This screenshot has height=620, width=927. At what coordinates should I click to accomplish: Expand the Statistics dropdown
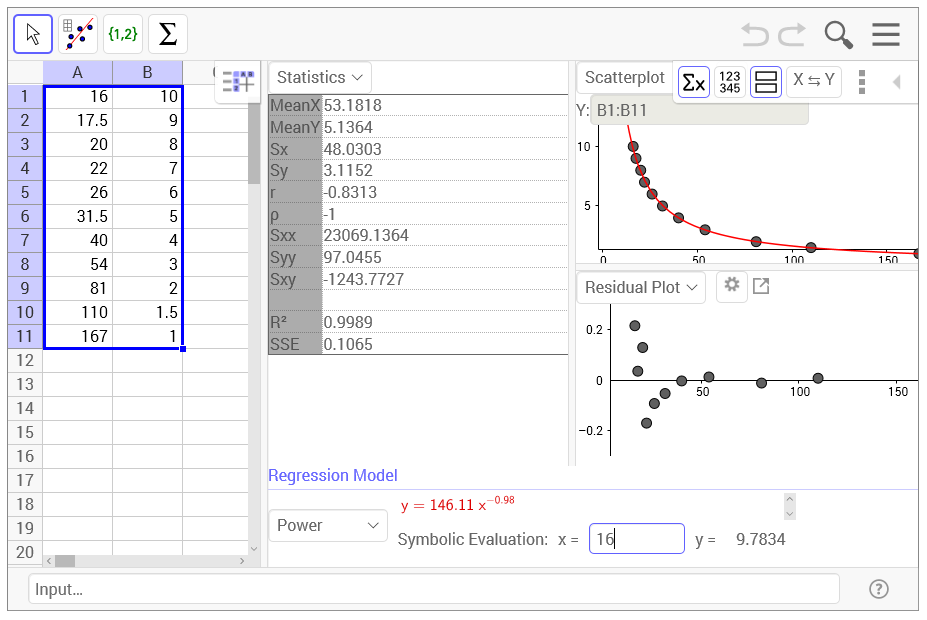click(x=320, y=77)
